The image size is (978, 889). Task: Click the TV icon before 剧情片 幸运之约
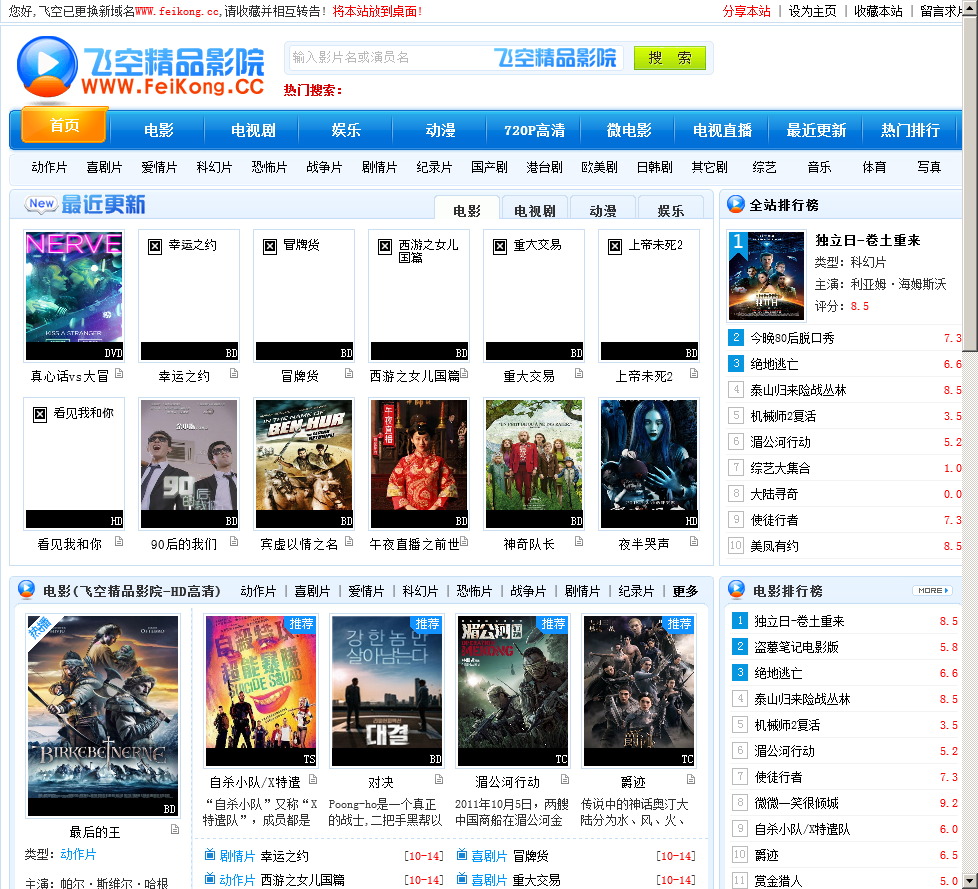[x=210, y=854]
